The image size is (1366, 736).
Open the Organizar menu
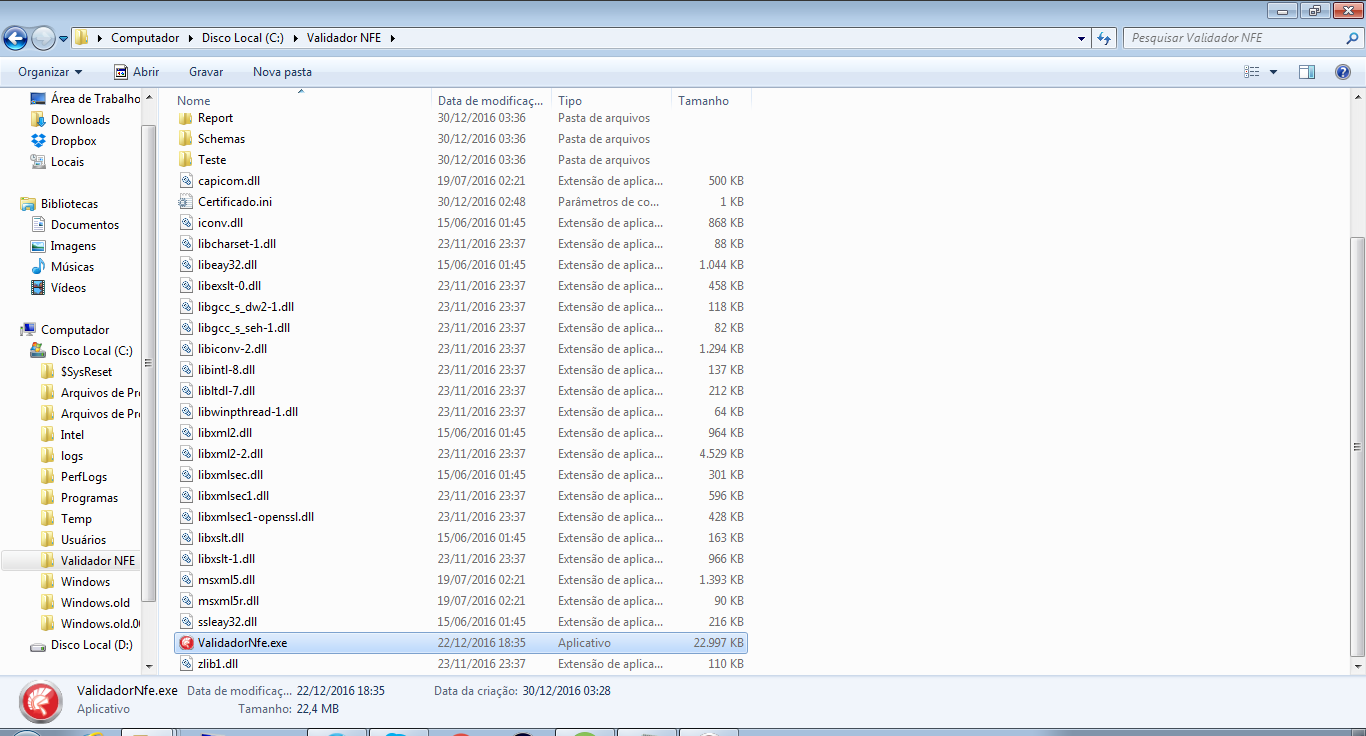coord(50,72)
